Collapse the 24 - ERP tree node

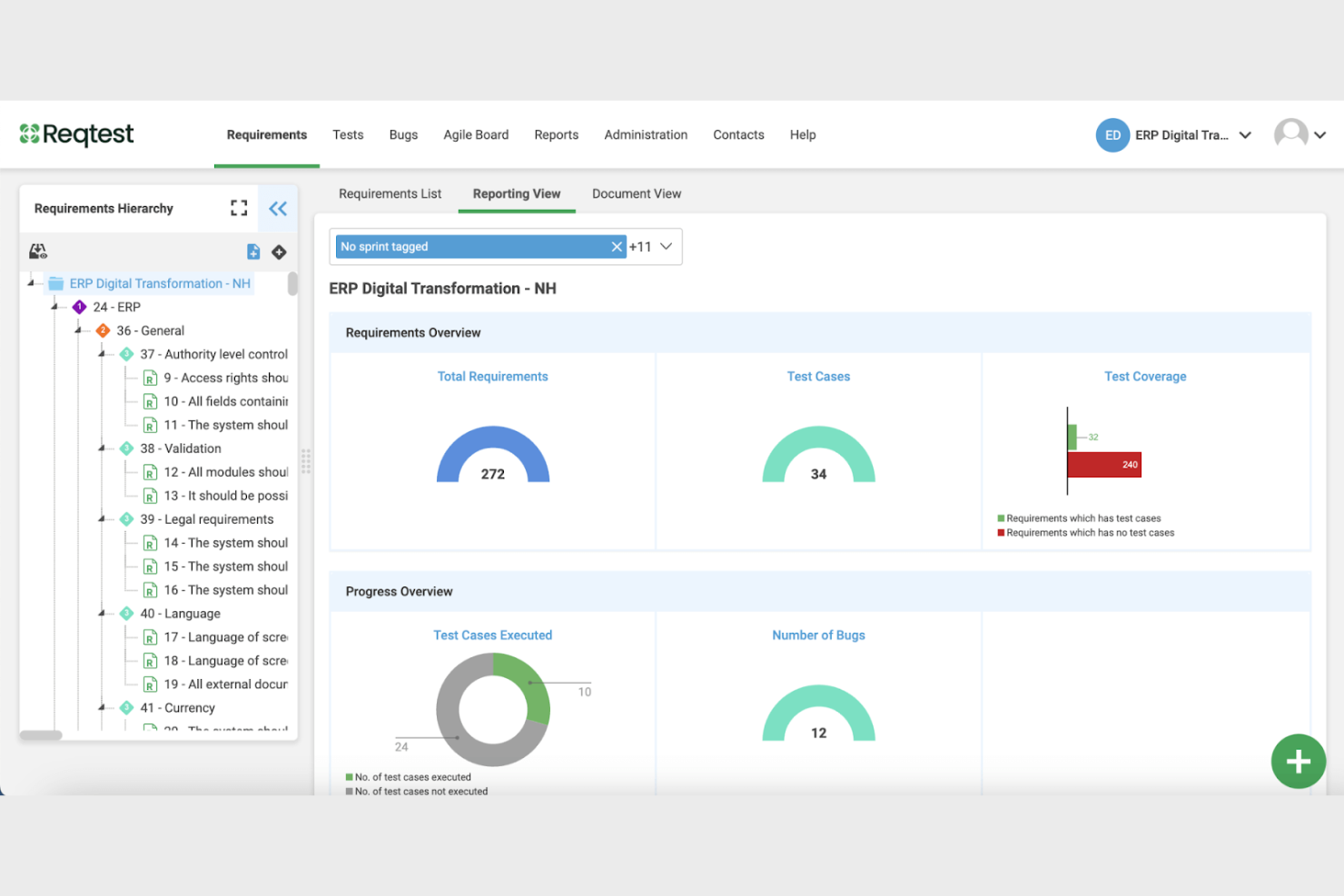pyautogui.click(x=54, y=307)
